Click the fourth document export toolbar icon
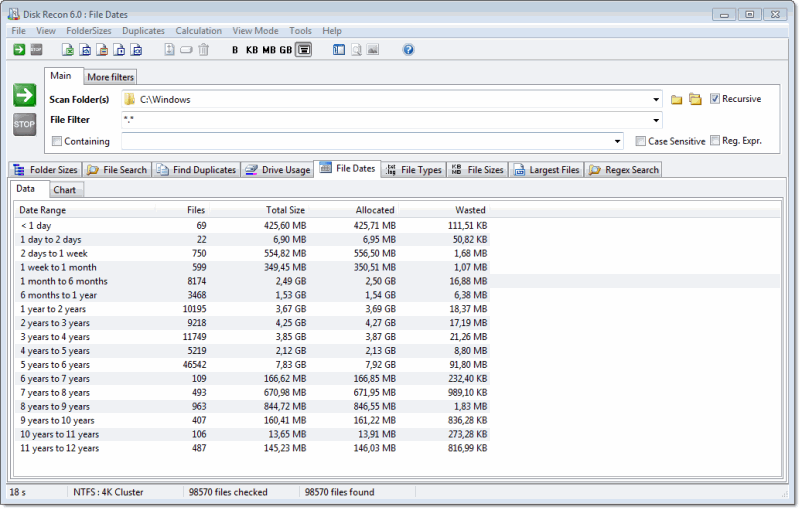 coord(119,49)
